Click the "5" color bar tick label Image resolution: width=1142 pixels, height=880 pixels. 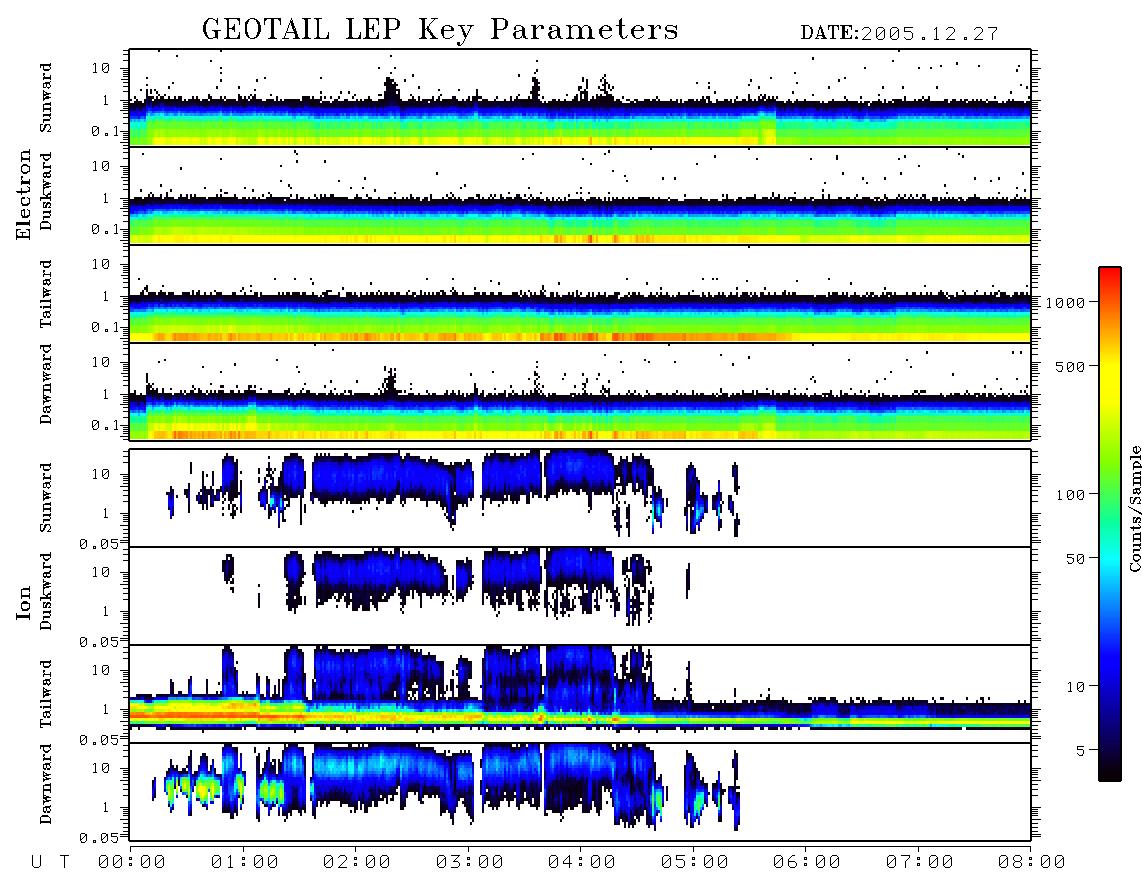1081,751
